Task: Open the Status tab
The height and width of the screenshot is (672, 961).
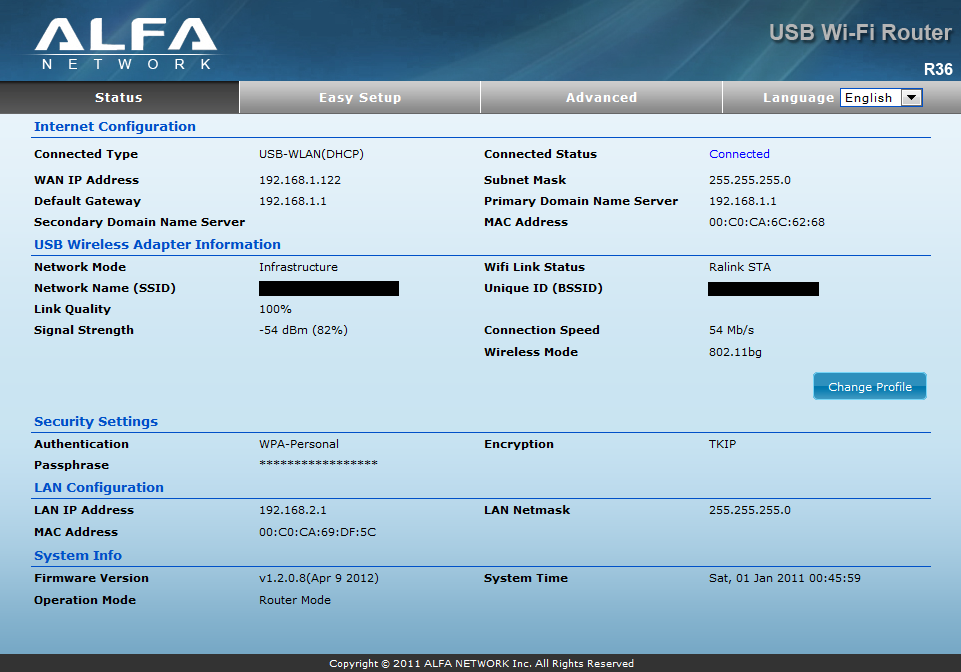Action: 119,97
